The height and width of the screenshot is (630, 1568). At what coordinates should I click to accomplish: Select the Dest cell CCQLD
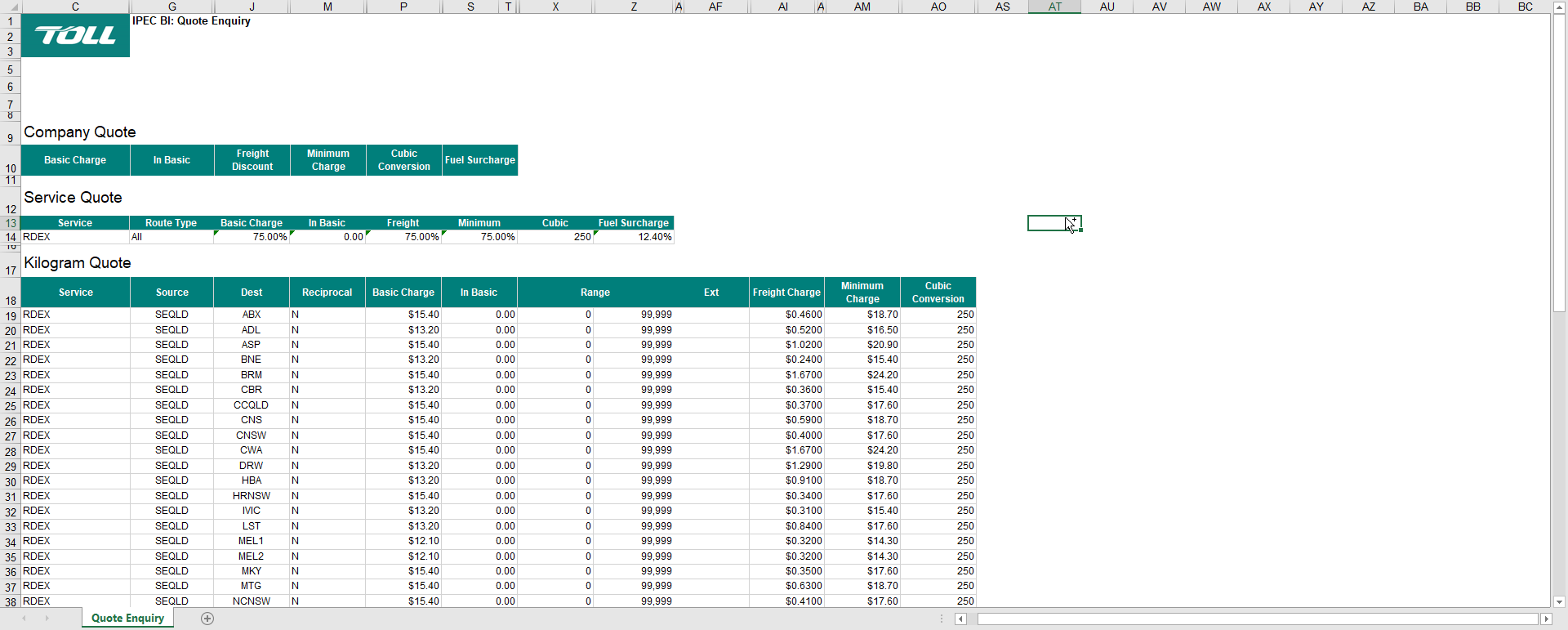tap(252, 405)
